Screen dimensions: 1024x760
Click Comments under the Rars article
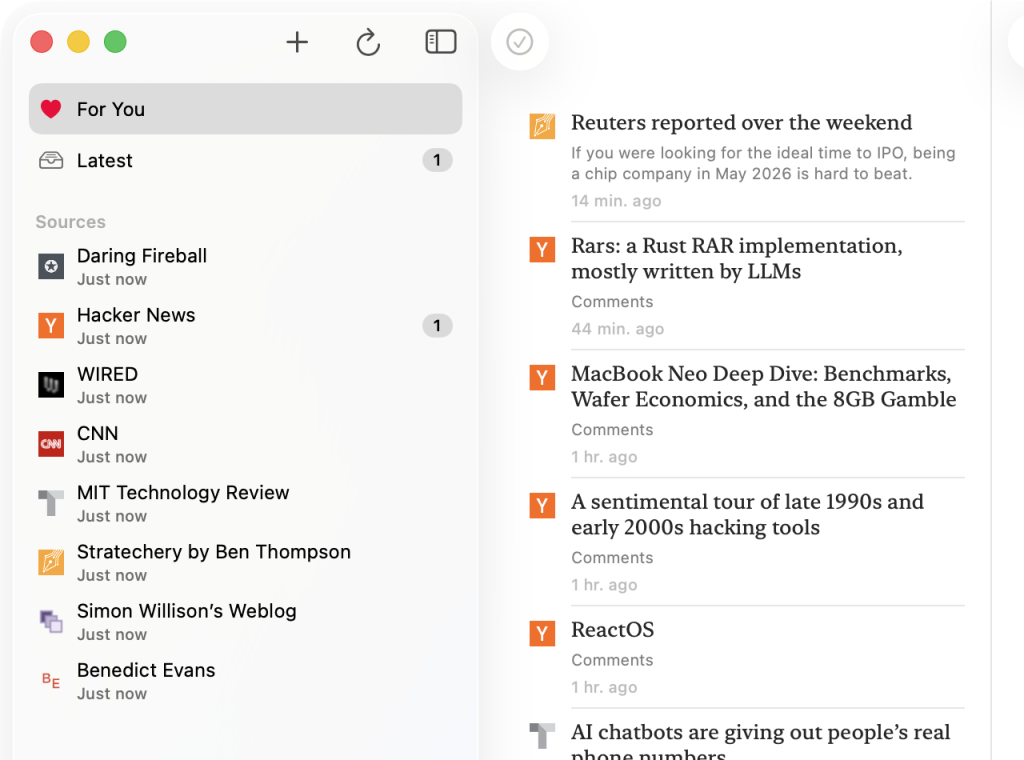pyautogui.click(x=612, y=302)
